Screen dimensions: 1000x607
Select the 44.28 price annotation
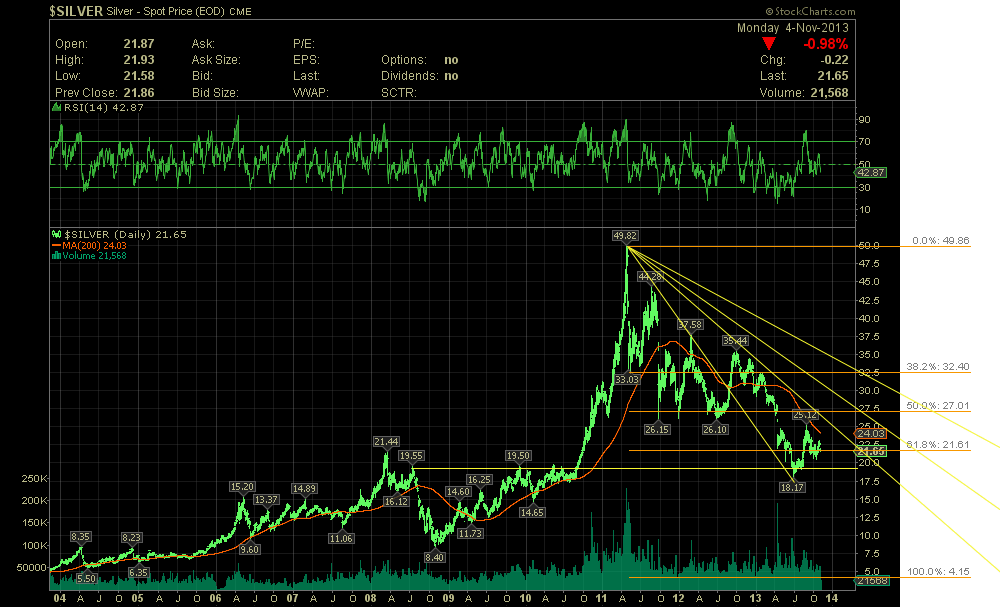point(650,276)
